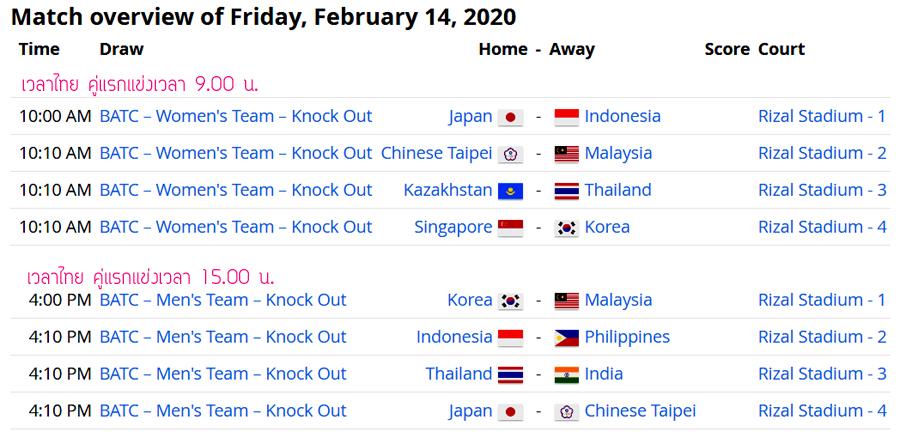900x432 pixels.
Task: Click Thailand flag in men's team match
Action: click(x=510, y=375)
